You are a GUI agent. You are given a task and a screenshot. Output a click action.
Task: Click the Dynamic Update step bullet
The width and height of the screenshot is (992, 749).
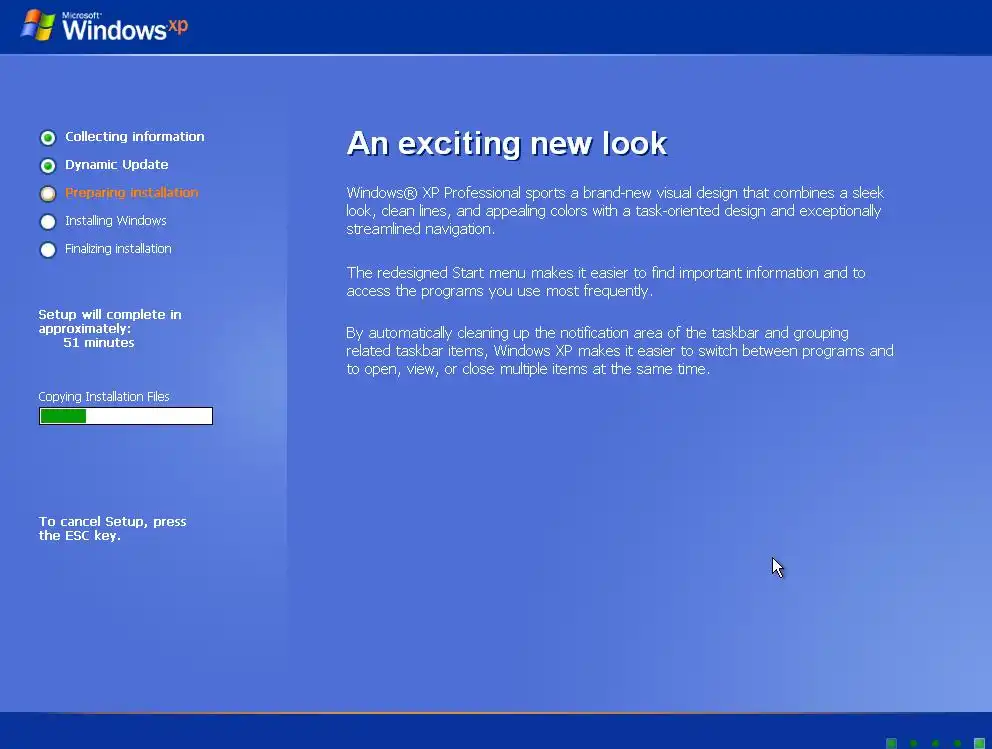[47, 166]
